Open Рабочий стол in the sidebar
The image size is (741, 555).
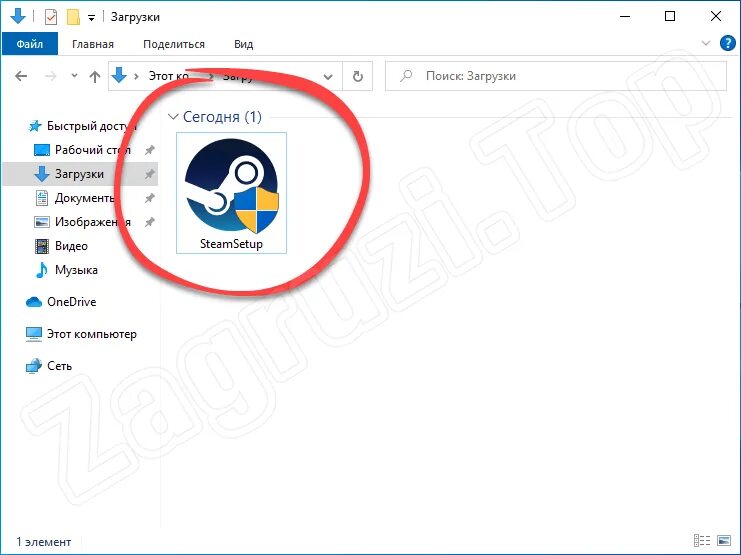tap(92, 150)
